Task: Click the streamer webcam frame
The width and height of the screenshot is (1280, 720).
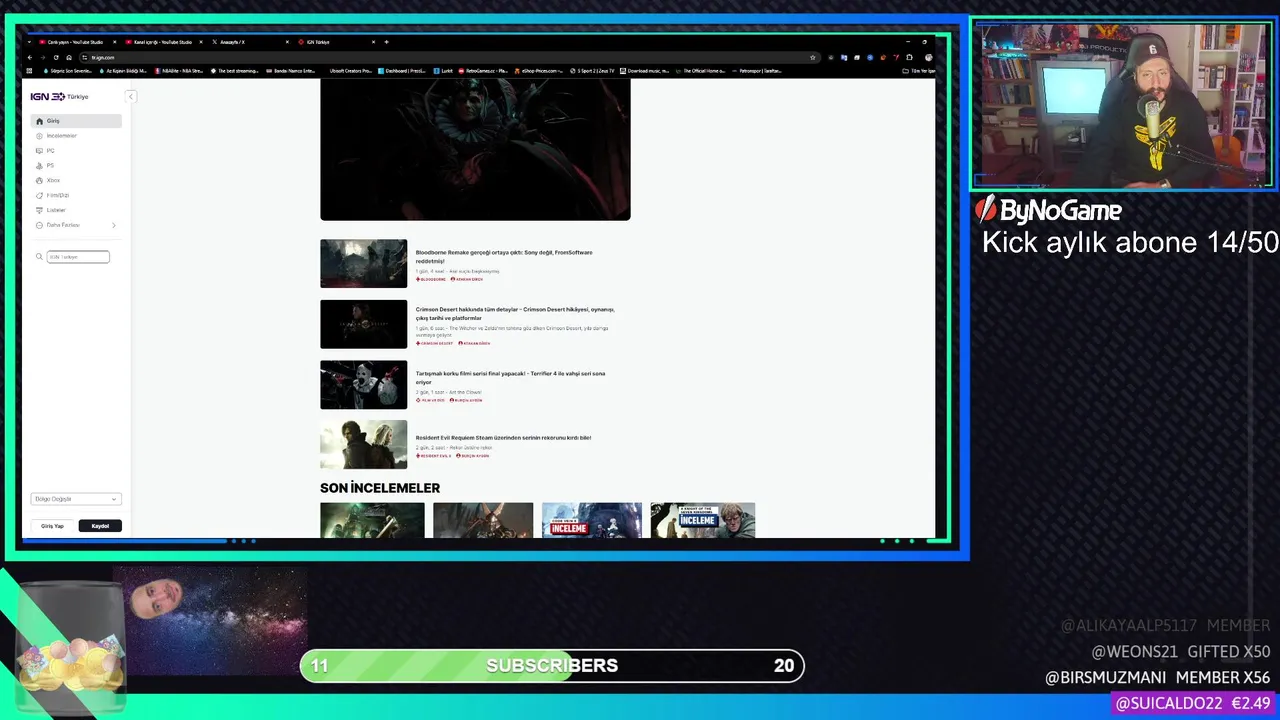Action: pos(1122,104)
